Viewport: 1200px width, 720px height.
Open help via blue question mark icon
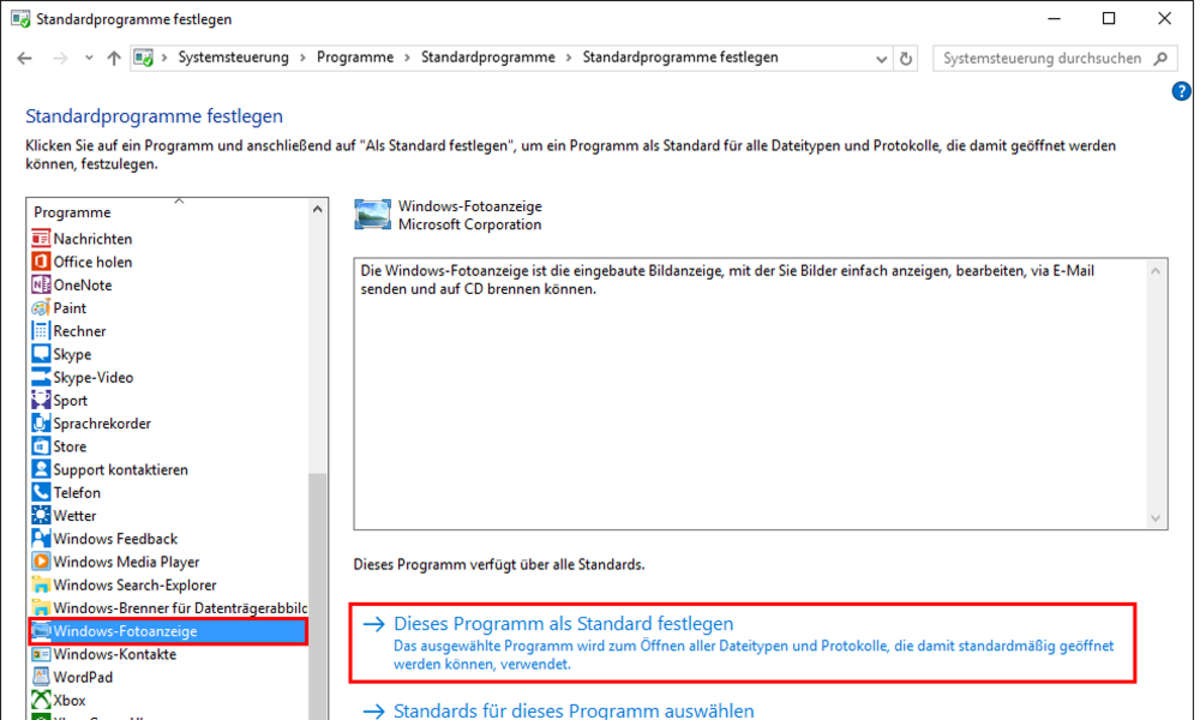point(1181,91)
